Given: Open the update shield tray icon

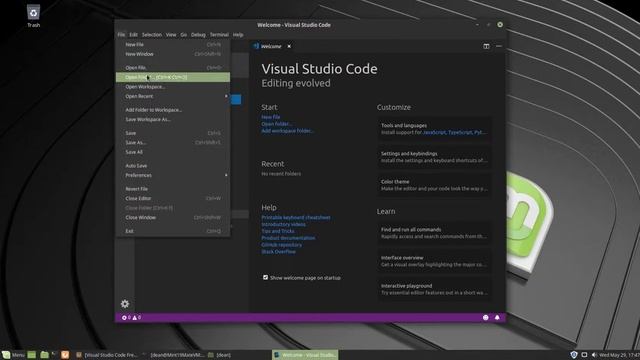Looking at the screenshot, I should 573,355.
